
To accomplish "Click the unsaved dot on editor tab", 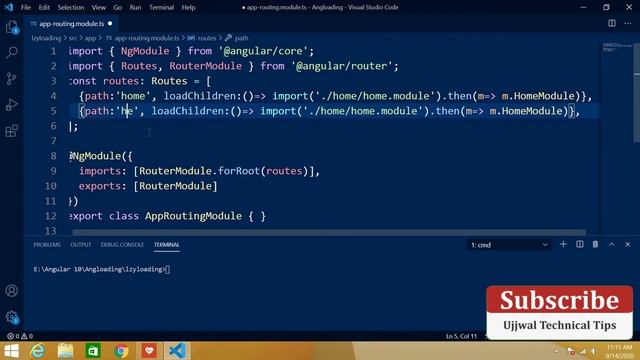I will 110,24.
